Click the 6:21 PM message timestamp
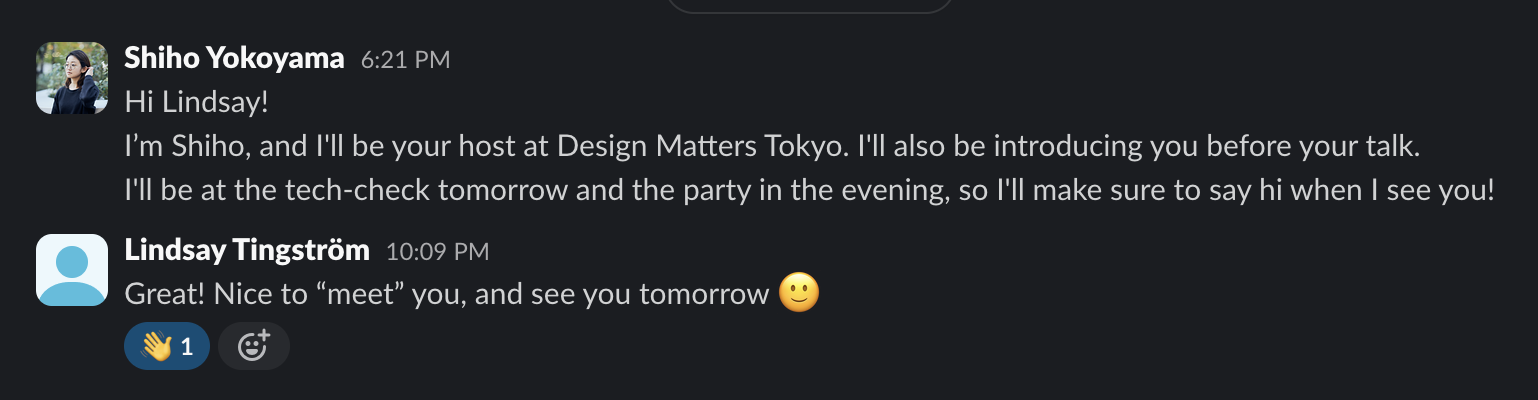This screenshot has height=400, width=1538. click(x=405, y=60)
